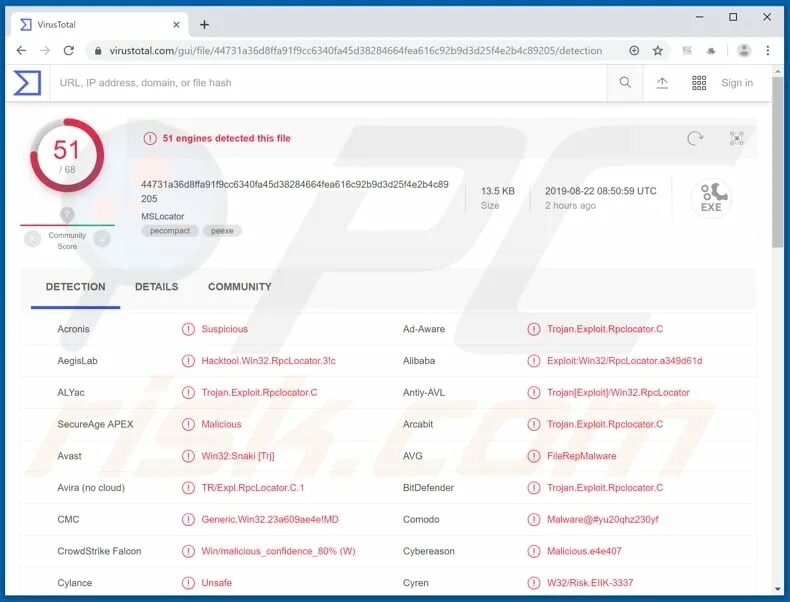Click the 13.5 KB size value
The width and height of the screenshot is (790, 602).
pos(498,191)
